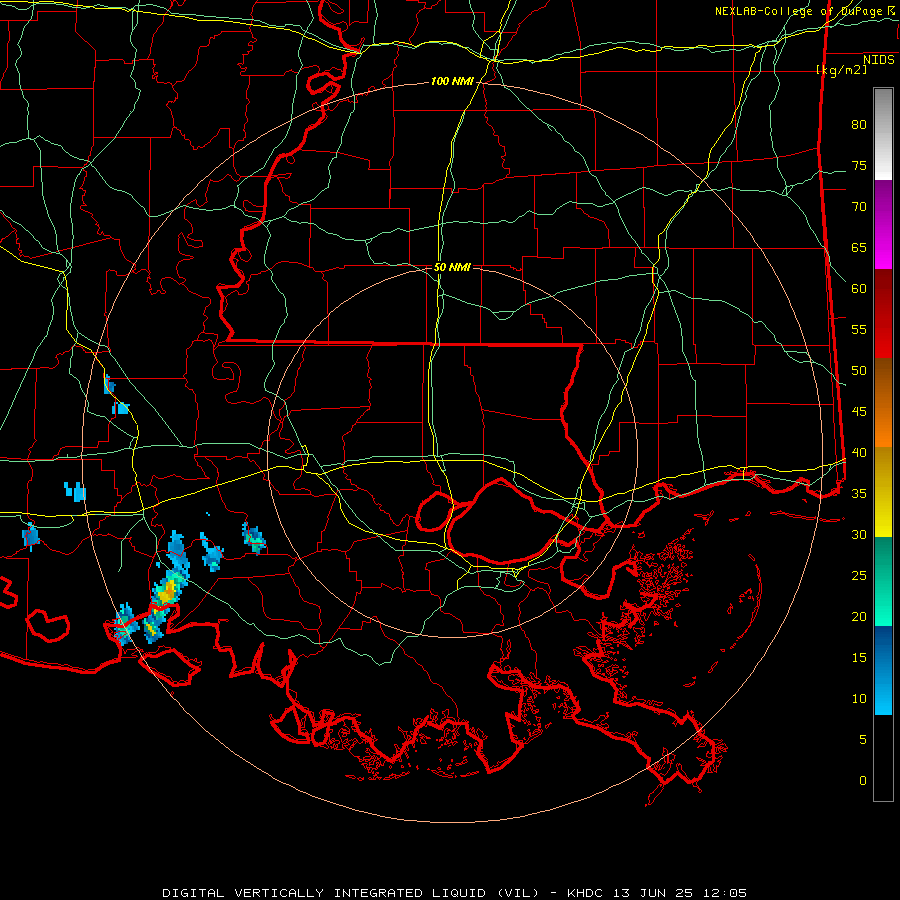Click the DIGITAL VERTICALLY INTEGRATED LIQUID (VIL) caption
This screenshot has width=900, height=900.
tap(352, 893)
